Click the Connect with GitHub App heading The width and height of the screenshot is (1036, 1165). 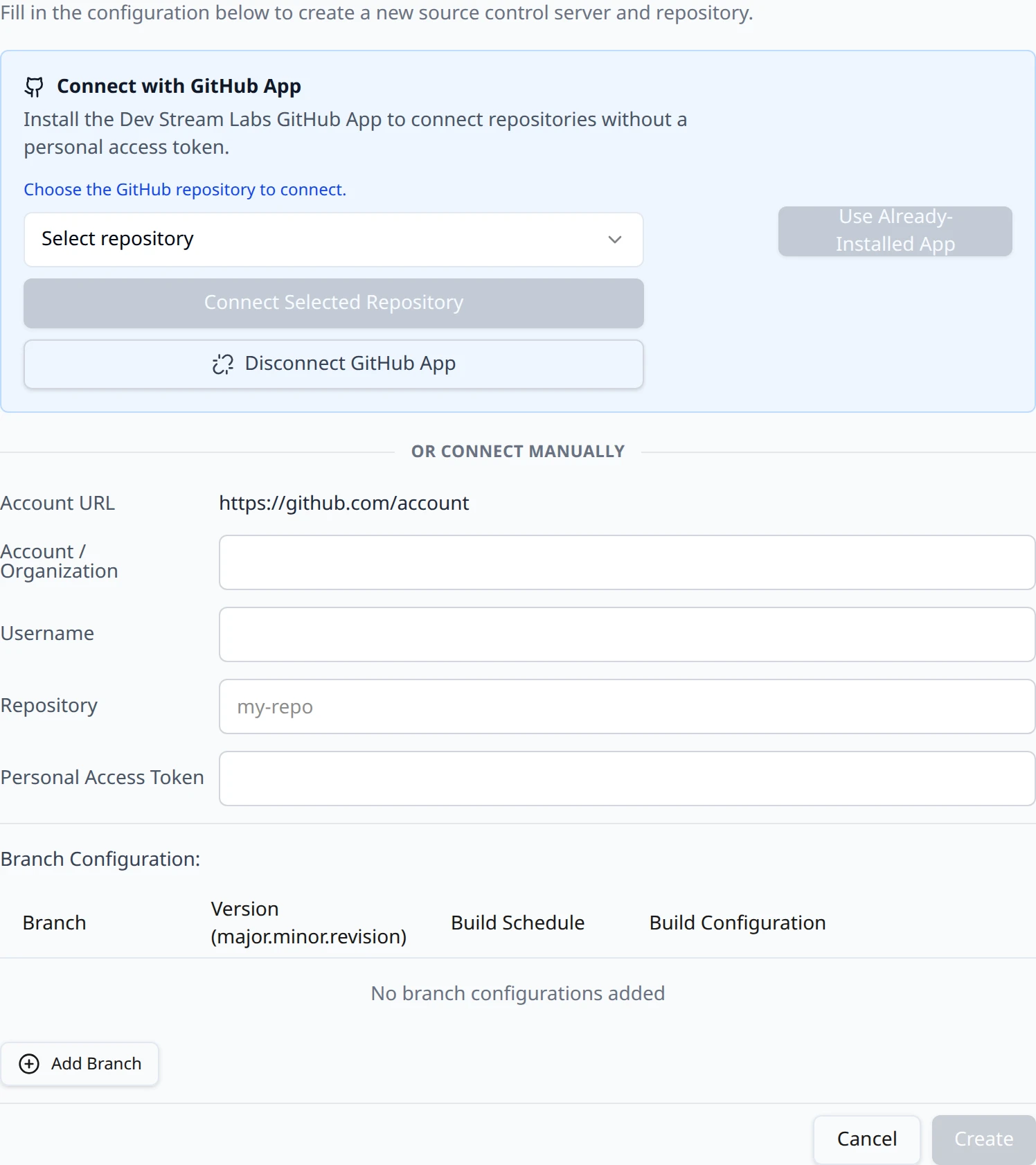coord(179,87)
